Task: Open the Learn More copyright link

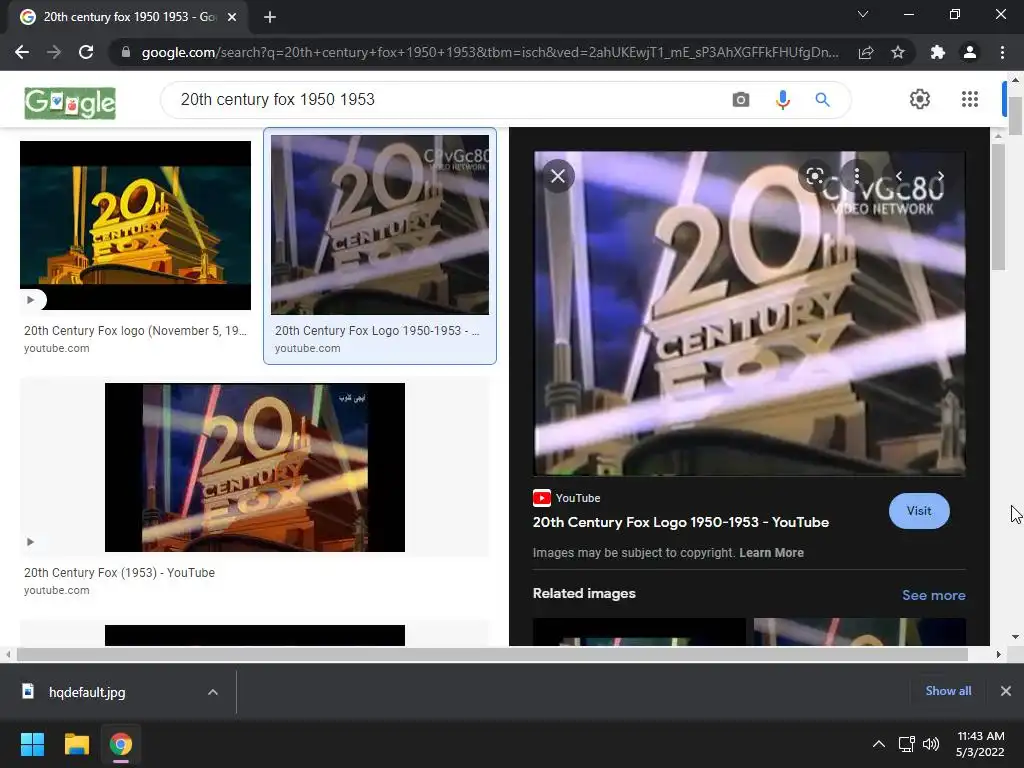Action: pyautogui.click(x=771, y=552)
